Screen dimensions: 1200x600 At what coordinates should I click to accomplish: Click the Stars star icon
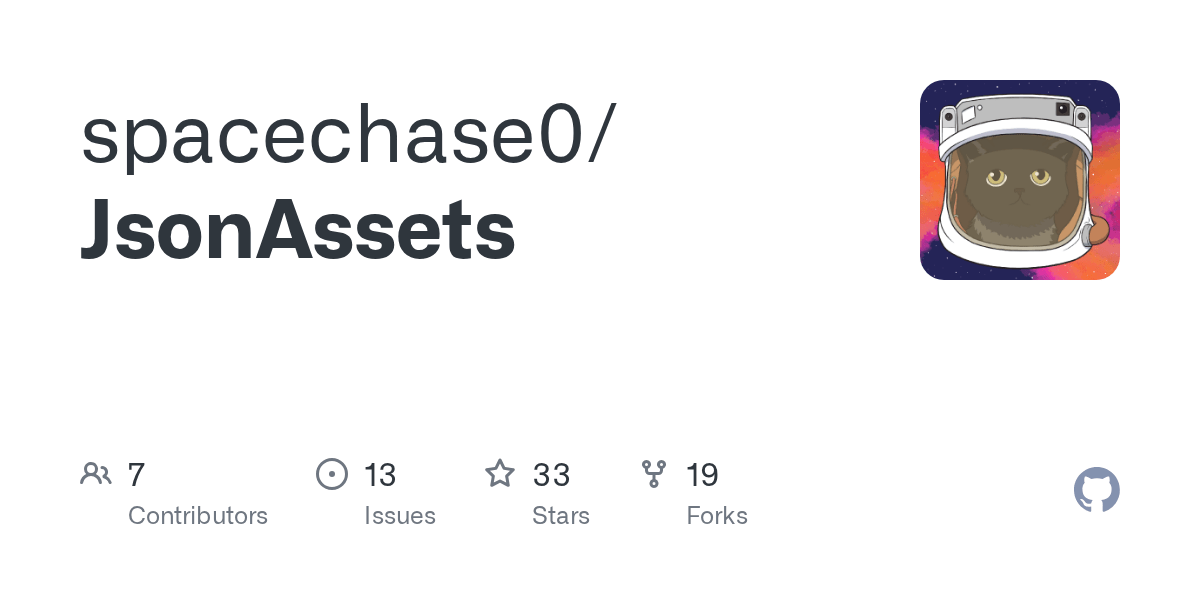click(500, 474)
